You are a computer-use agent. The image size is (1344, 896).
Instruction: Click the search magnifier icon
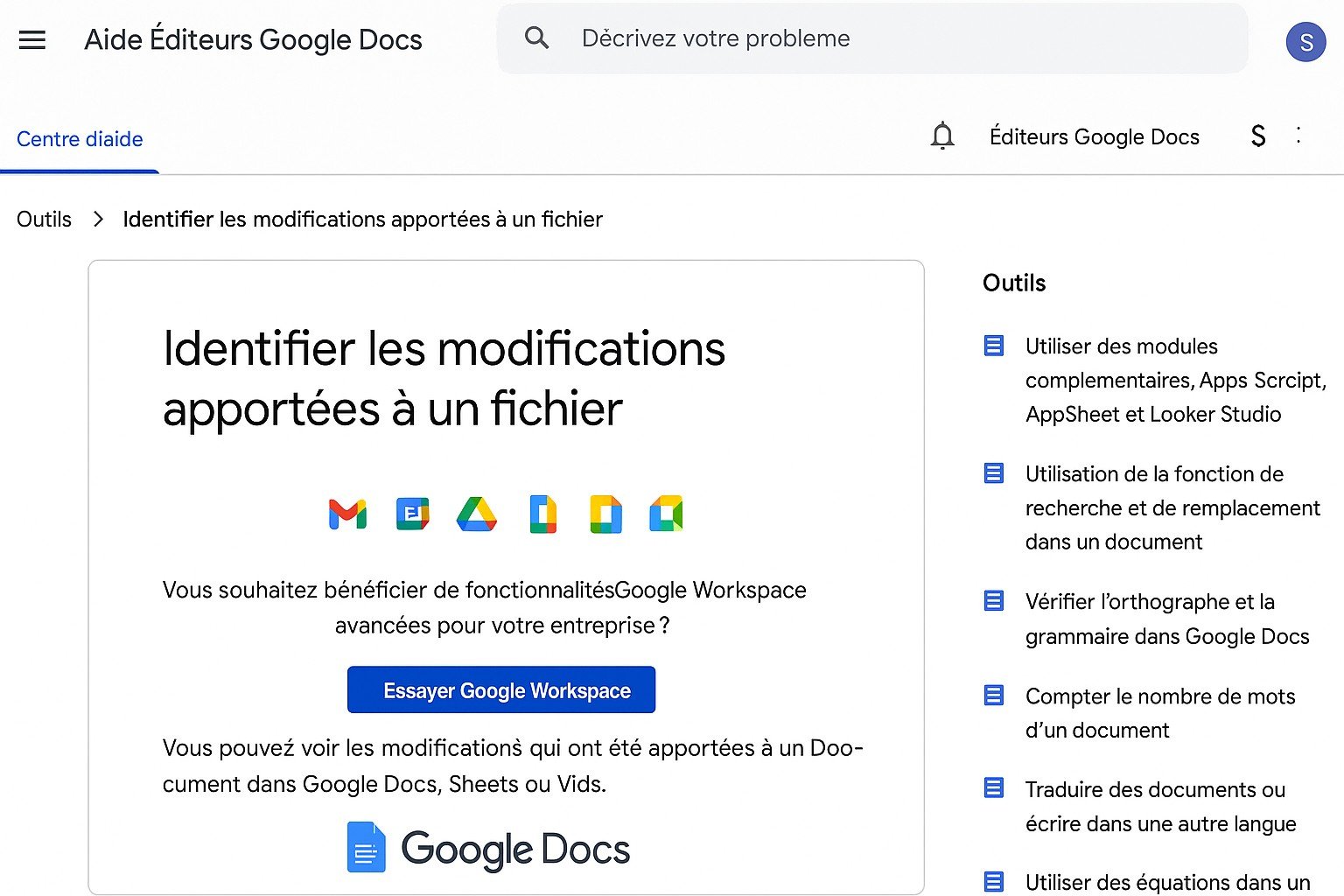[x=537, y=38]
